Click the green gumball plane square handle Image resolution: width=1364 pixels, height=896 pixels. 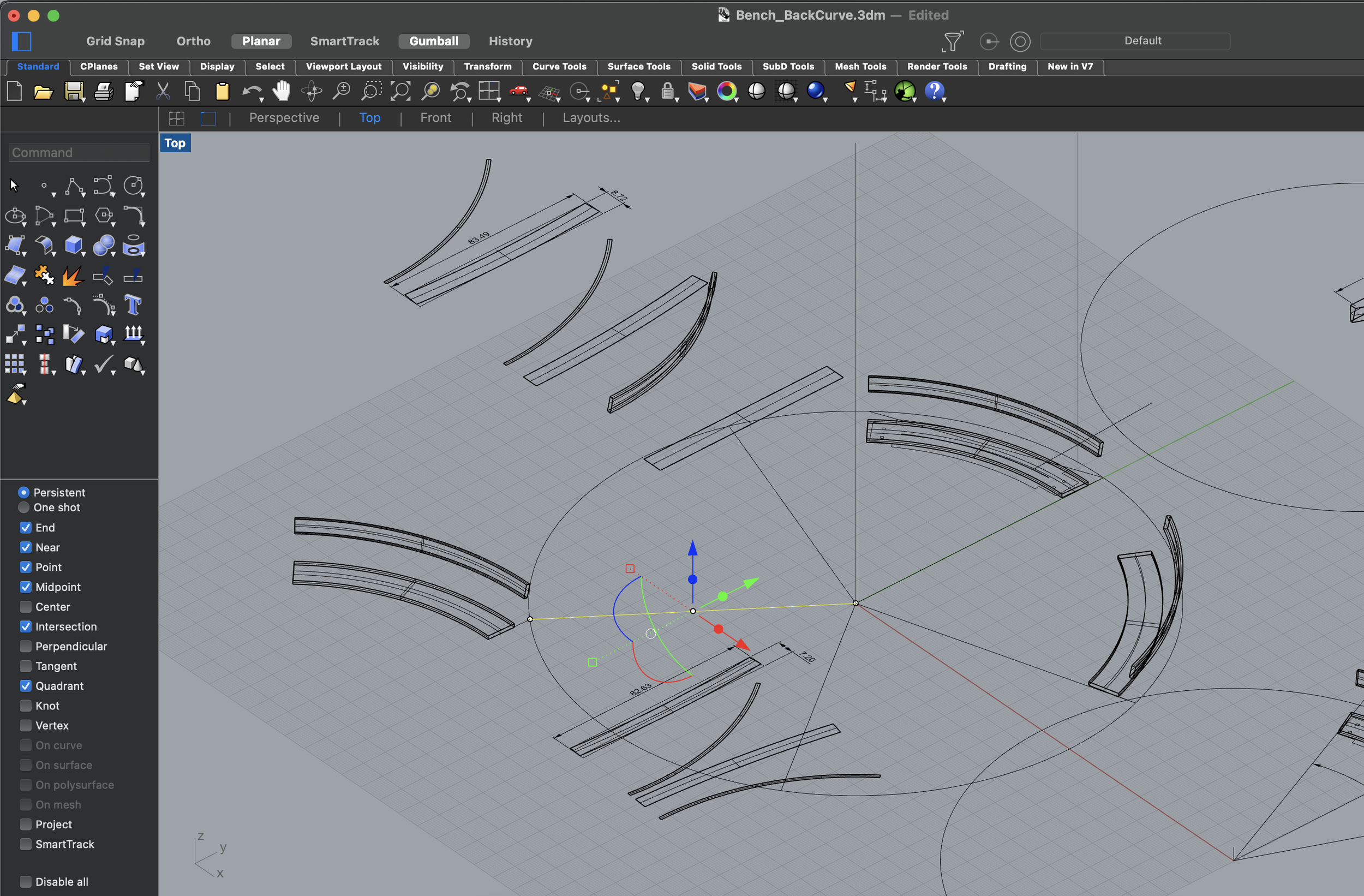592,662
